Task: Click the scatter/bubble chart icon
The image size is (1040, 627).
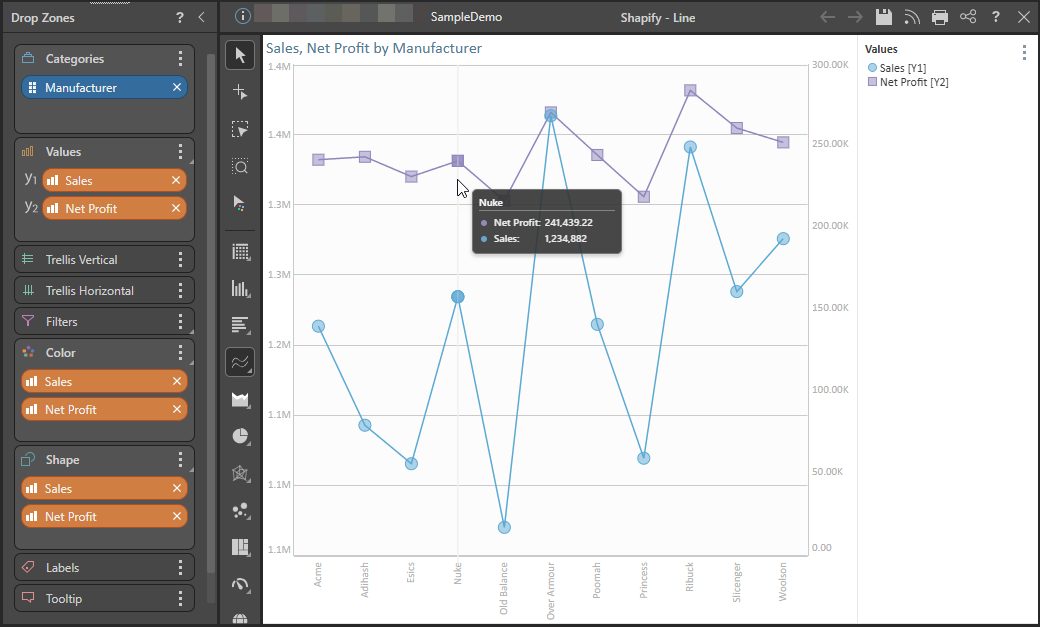Action: point(240,510)
